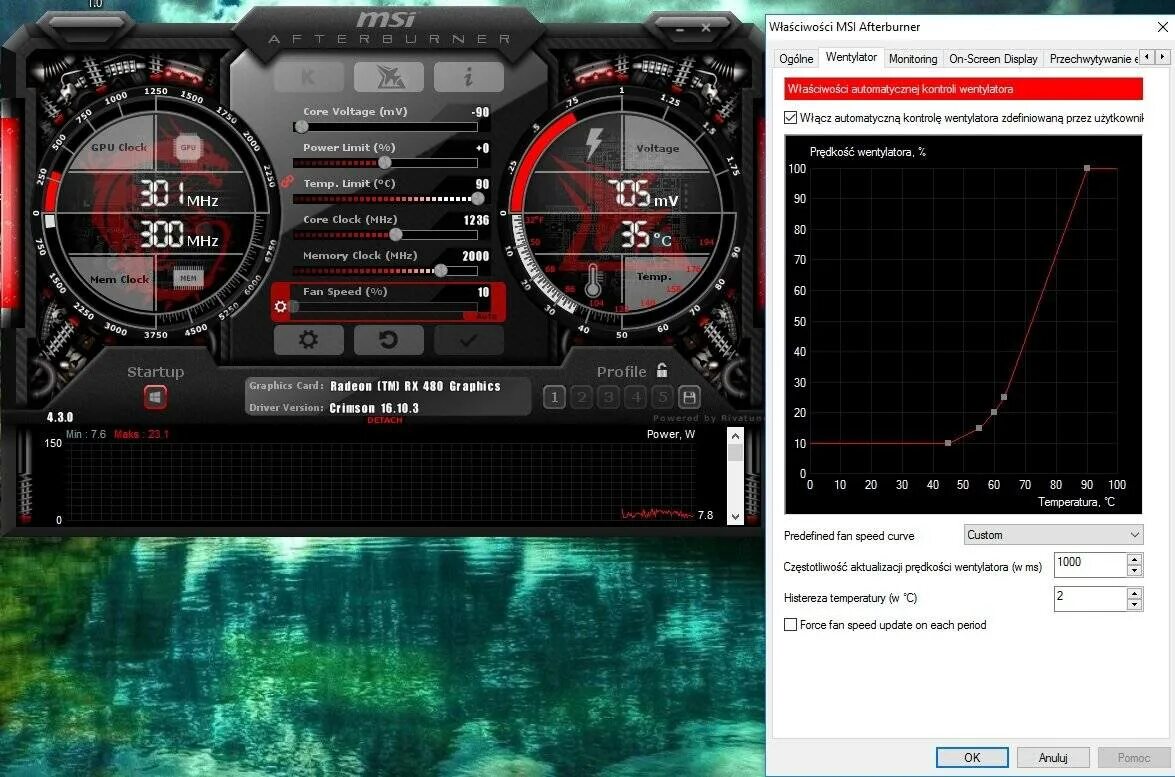Increase fan update period with up arrow
The height and width of the screenshot is (777, 1175).
pyautogui.click(x=1135, y=559)
